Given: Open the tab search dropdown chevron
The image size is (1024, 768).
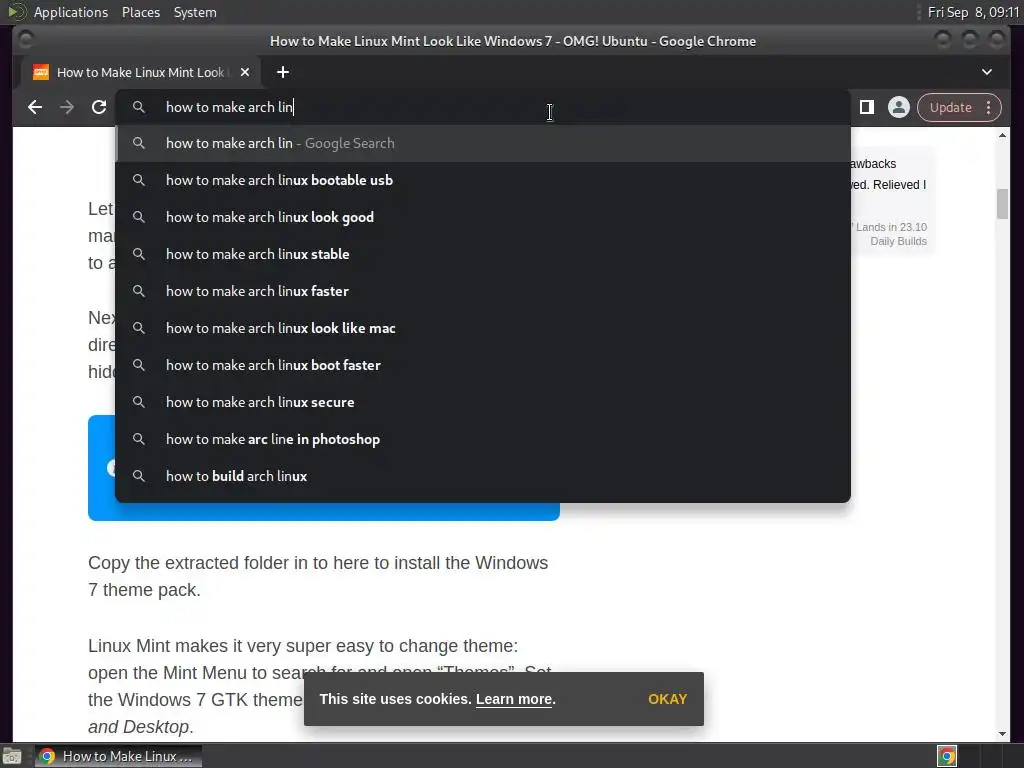Looking at the screenshot, I should coord(987,72).
